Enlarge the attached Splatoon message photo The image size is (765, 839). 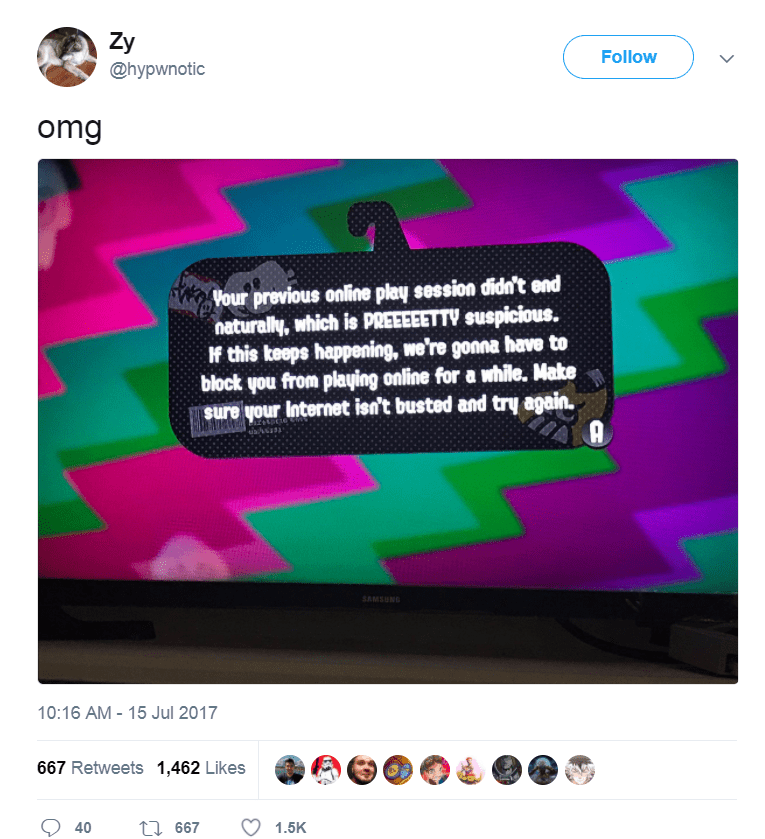pyautogui.click(x=388, y=421)
